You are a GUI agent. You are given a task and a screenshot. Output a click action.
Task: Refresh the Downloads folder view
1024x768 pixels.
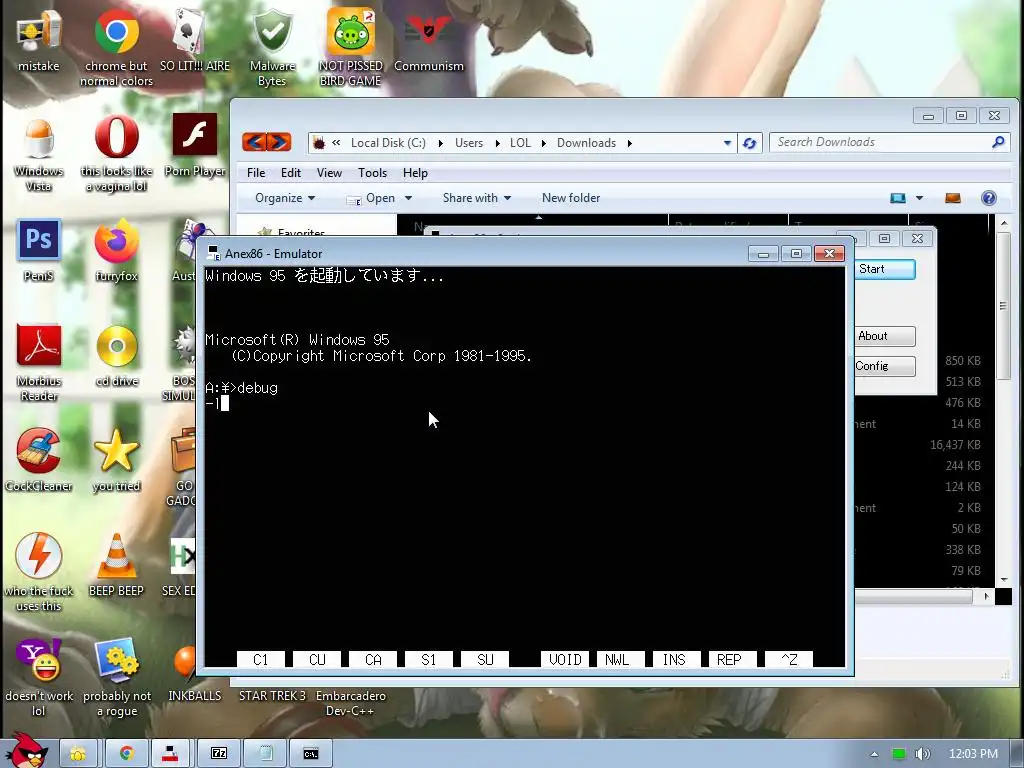coord(750,143)
